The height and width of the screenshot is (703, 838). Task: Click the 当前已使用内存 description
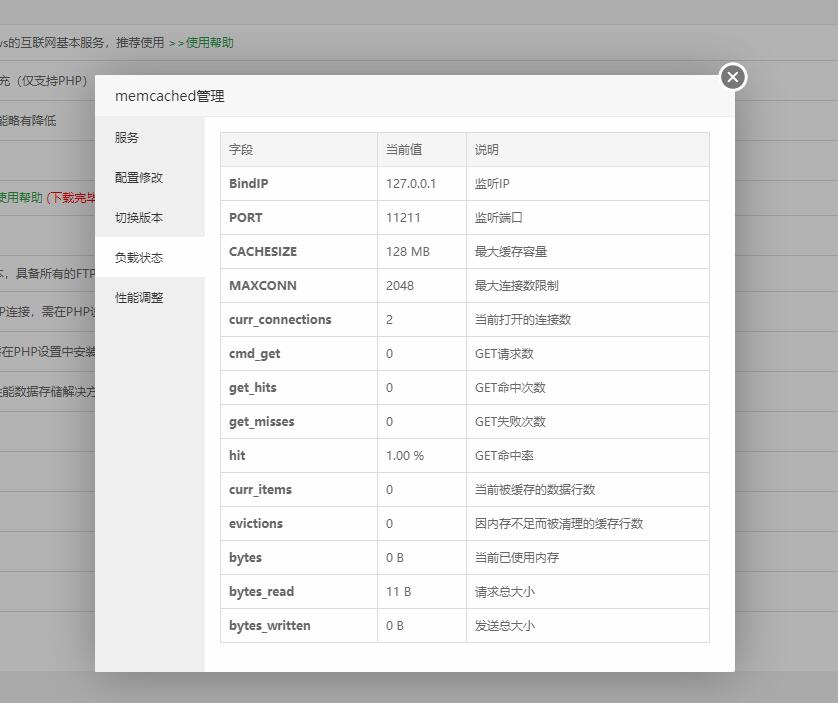517,558
